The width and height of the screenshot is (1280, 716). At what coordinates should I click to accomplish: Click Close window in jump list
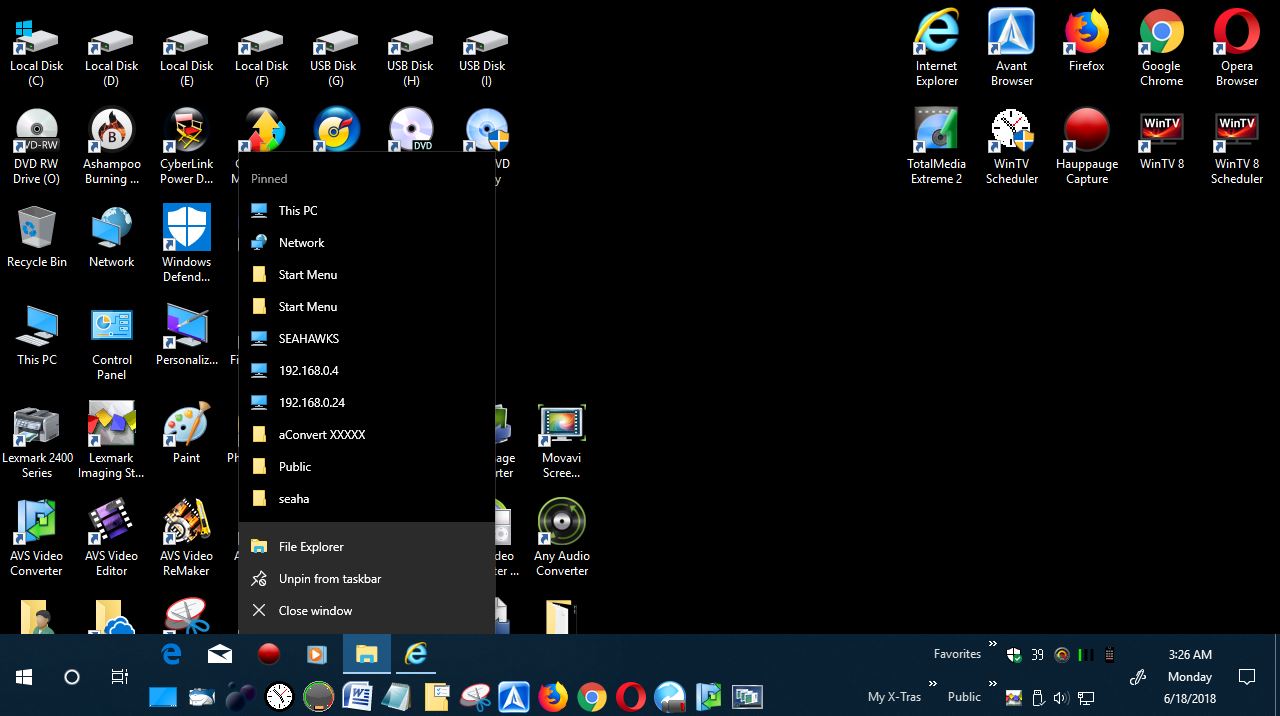tap(315, 611)
